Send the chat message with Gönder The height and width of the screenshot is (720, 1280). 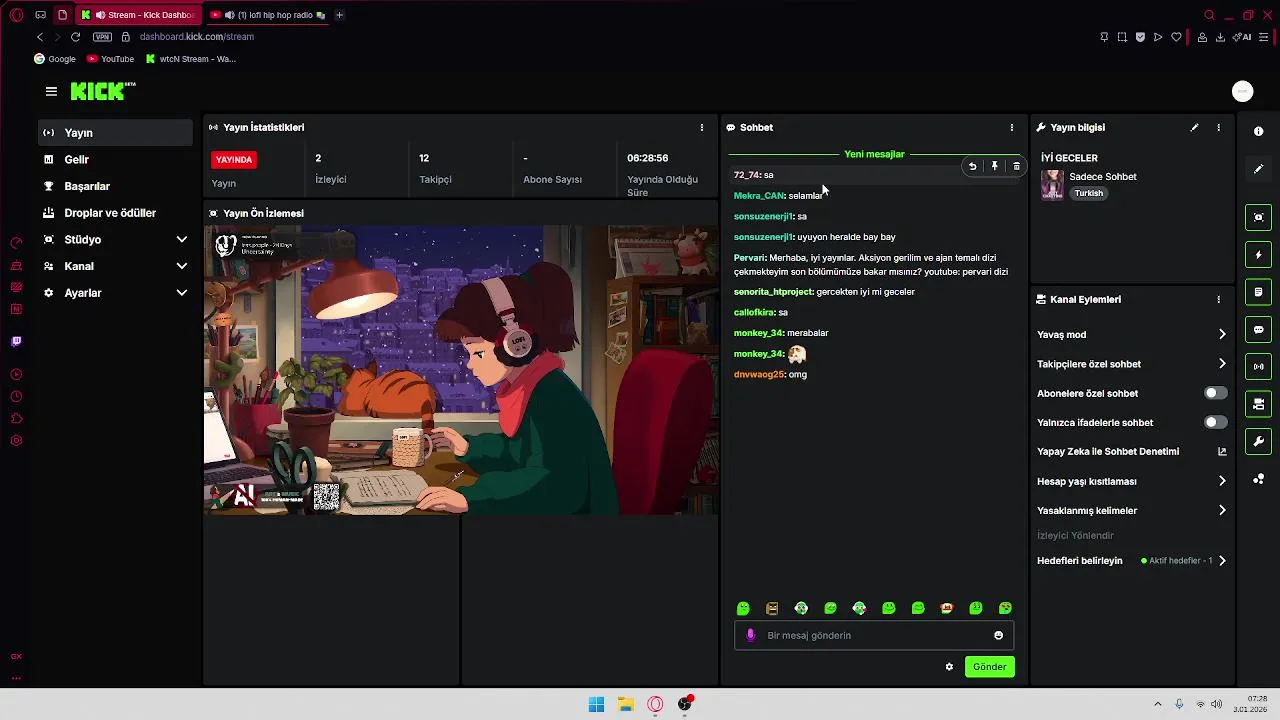(989, 667)
